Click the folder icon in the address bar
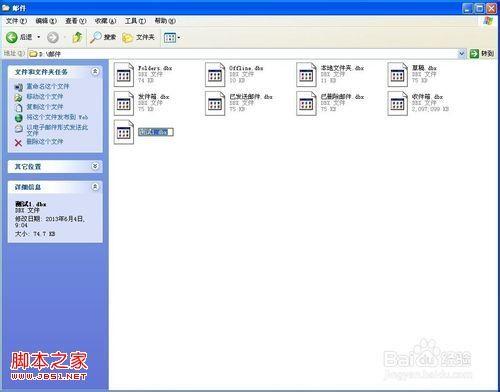The height and width of the screenshot is (392, 500). (33, 54)
